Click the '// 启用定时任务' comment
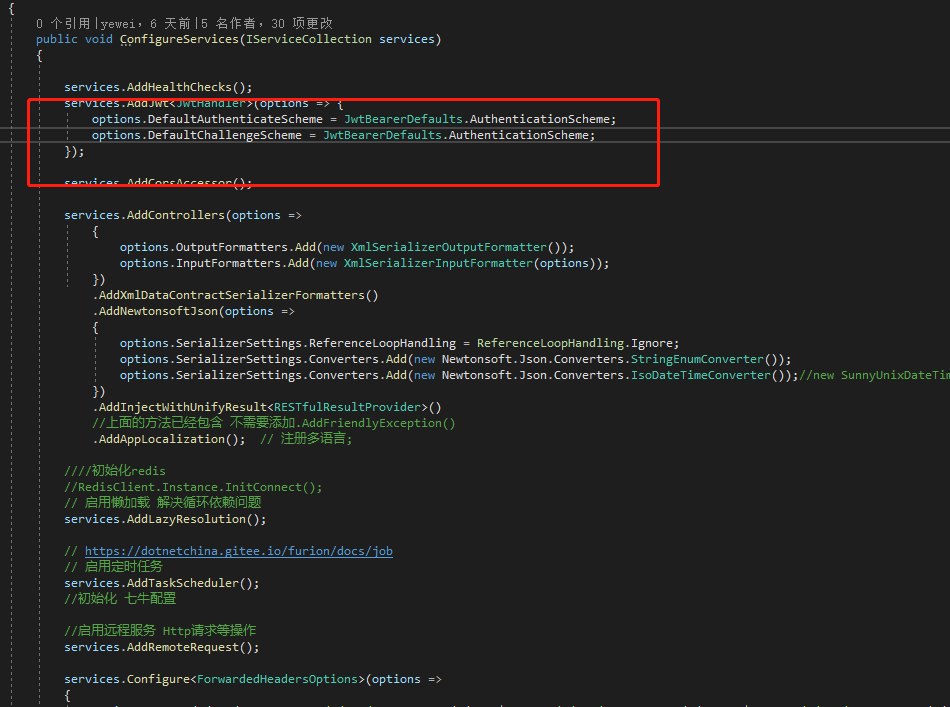 113,566
